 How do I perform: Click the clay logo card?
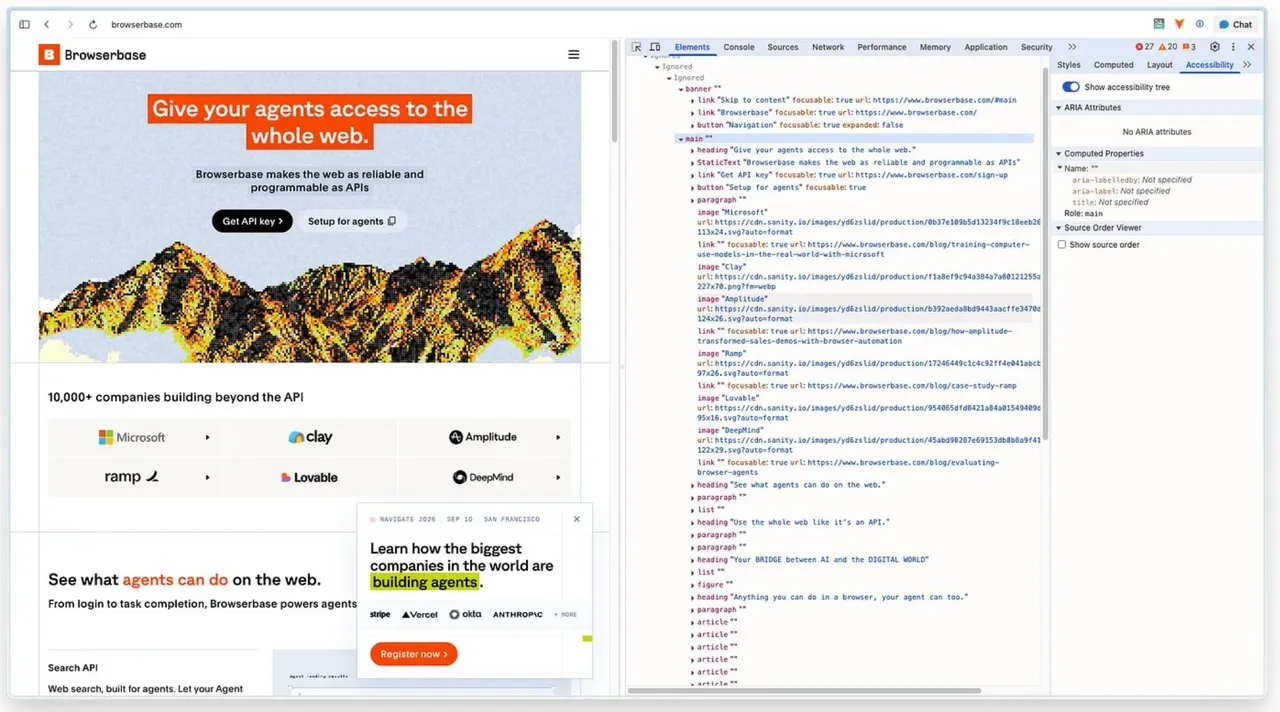coord(310,437)
